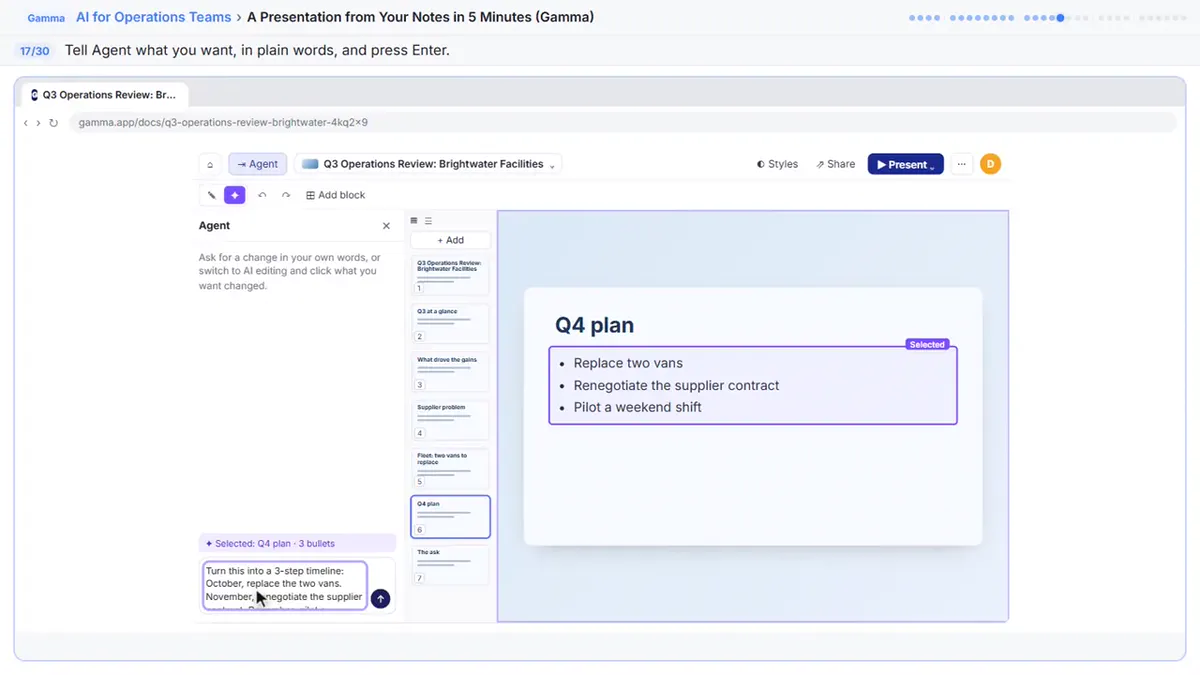Open the deck title dropdown
The width and height of the screenshot is (1200, 675).
click(x=428, y=164)
